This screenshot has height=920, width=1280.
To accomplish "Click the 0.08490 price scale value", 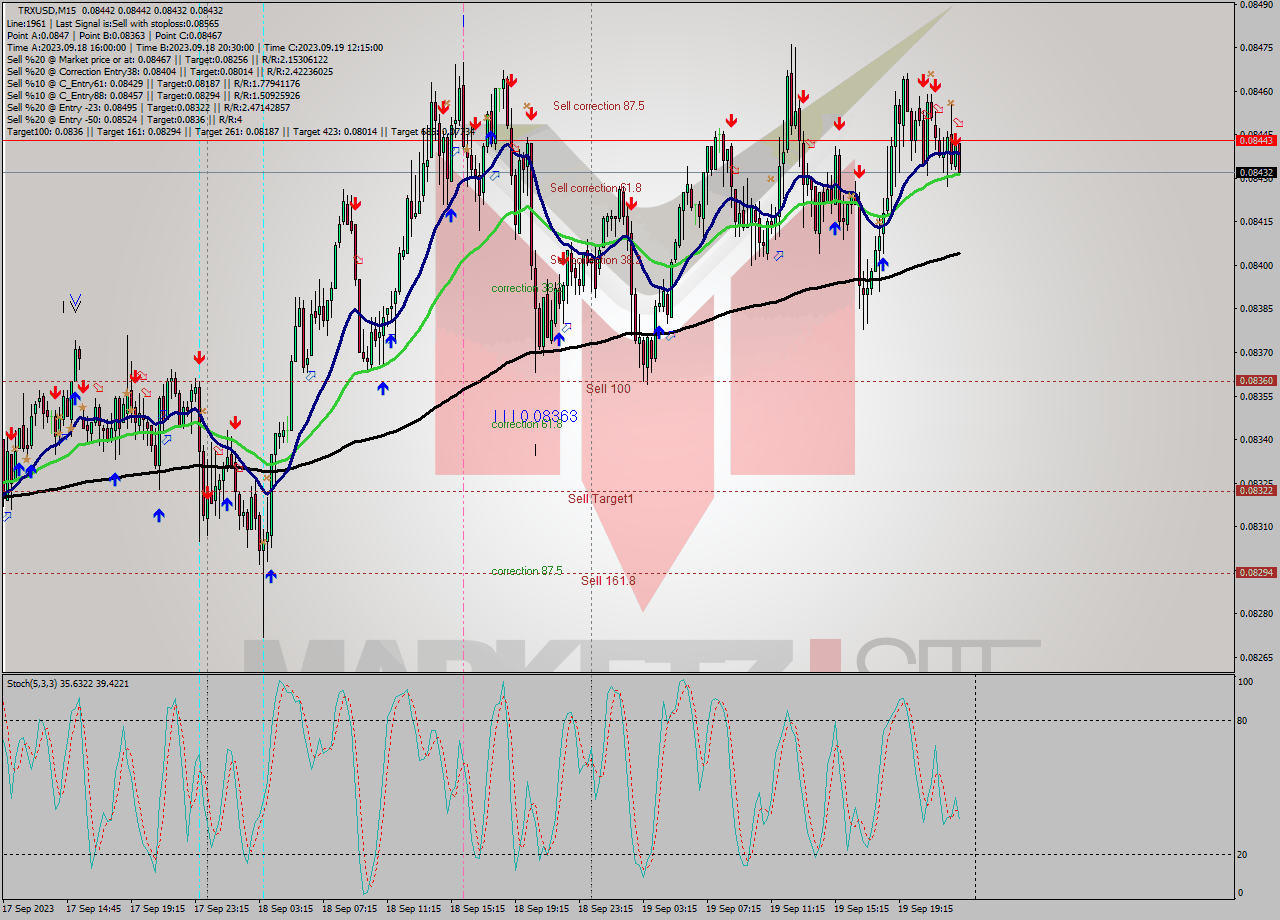I will pos(1256,4).
